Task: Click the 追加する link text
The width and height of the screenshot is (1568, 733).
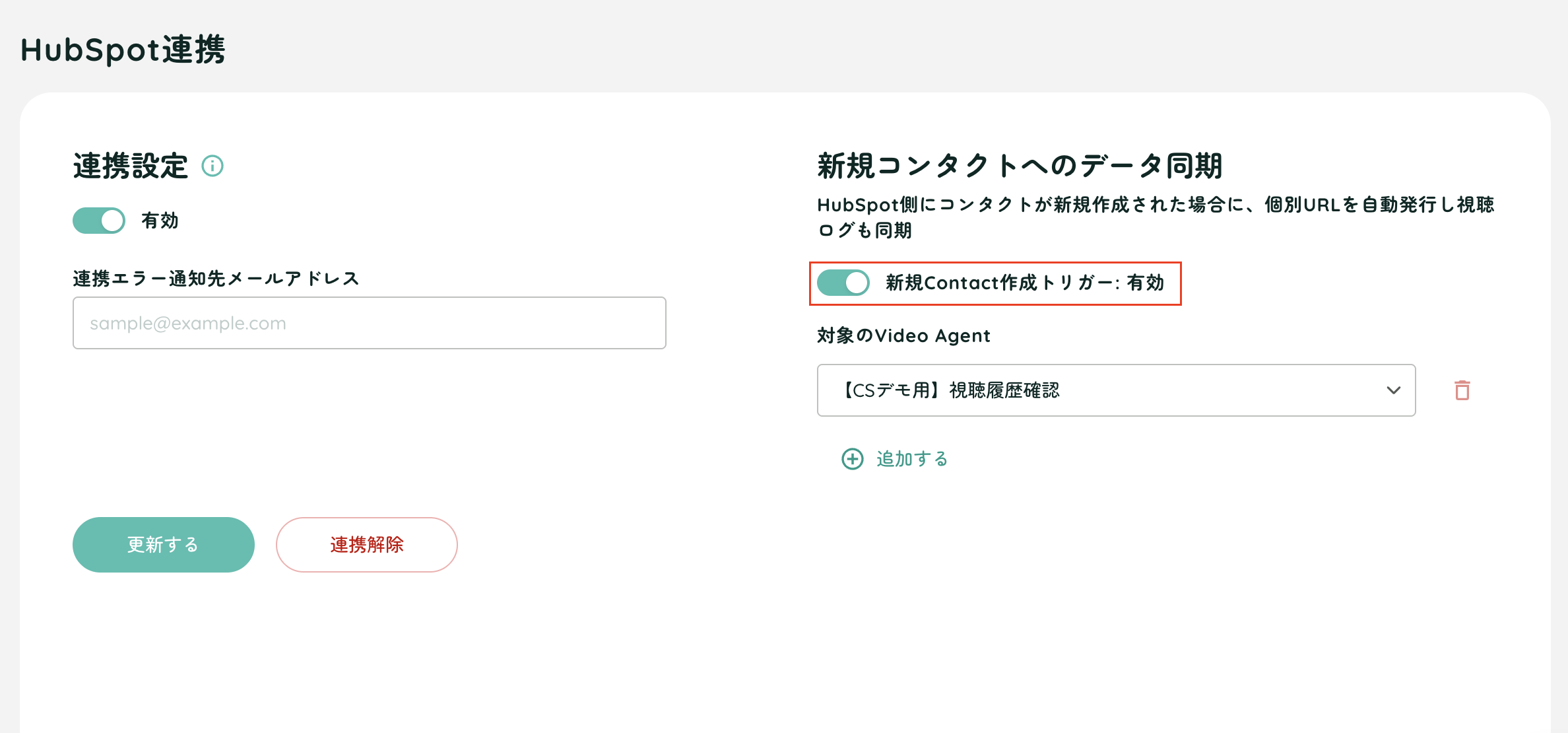Action: tap(912, 459)
